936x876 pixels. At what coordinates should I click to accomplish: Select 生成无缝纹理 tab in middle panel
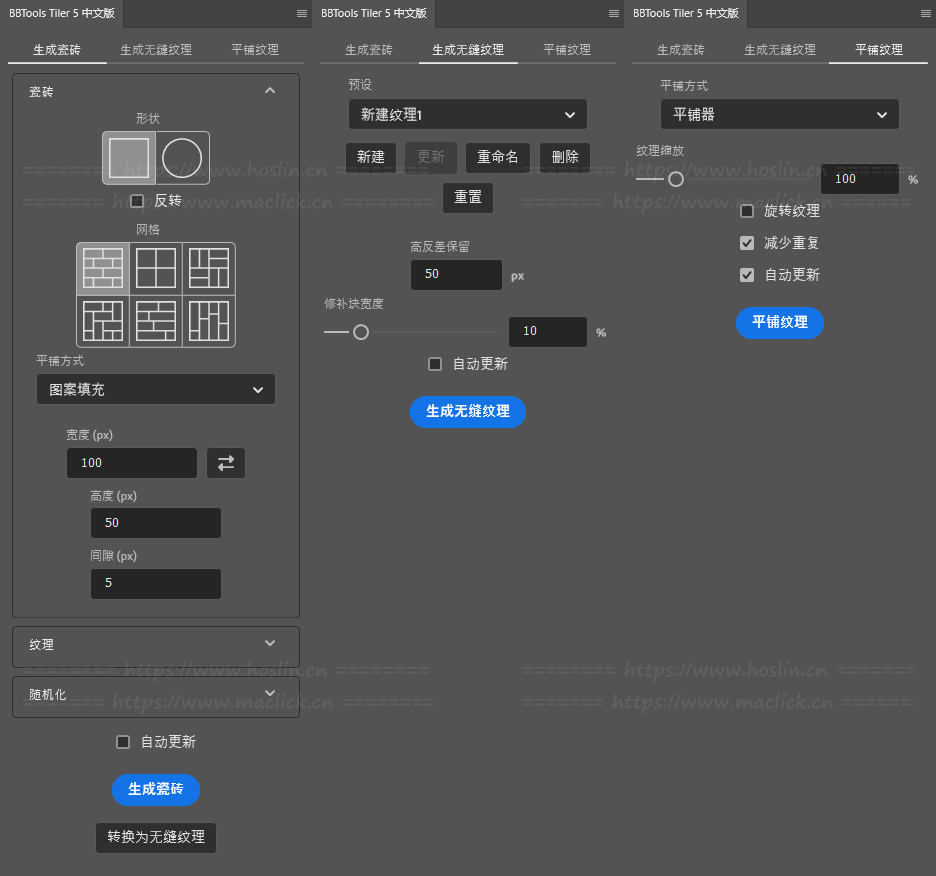click(468, 50)
